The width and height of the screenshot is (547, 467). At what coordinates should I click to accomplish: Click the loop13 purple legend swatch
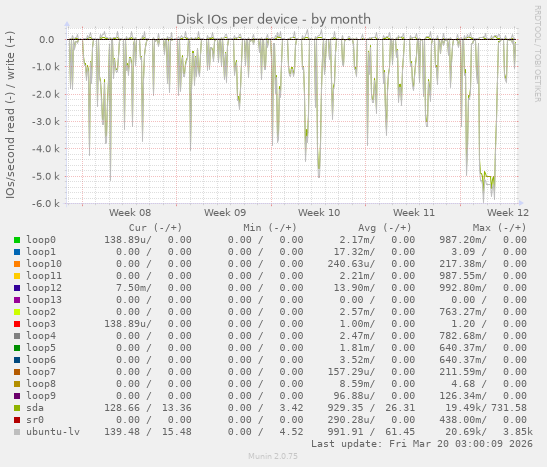pyautogui.click(x=17, y=300)
